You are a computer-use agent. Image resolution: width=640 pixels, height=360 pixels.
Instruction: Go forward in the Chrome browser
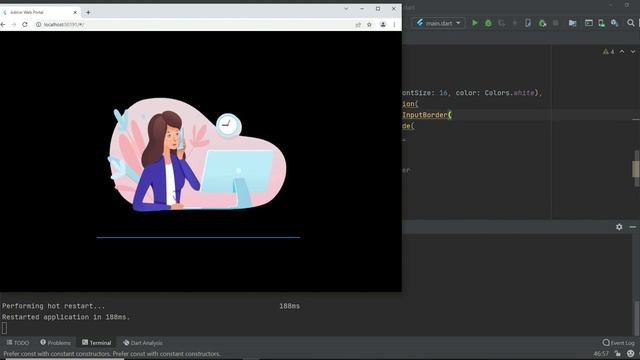[x=14, y=24]
